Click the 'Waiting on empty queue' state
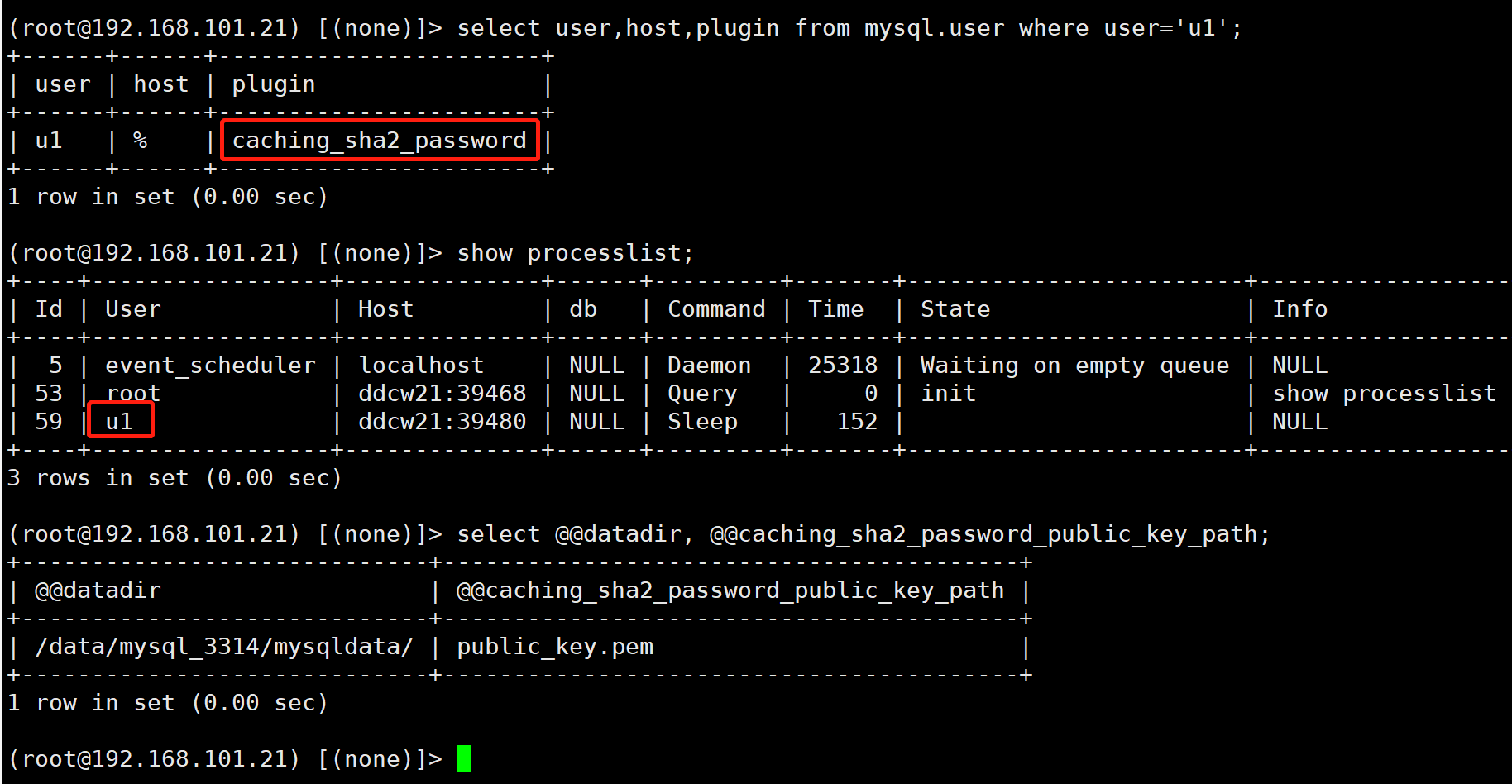Image resolution: width=1512 pixels, height=784 pixels. tap(1074, 366)
